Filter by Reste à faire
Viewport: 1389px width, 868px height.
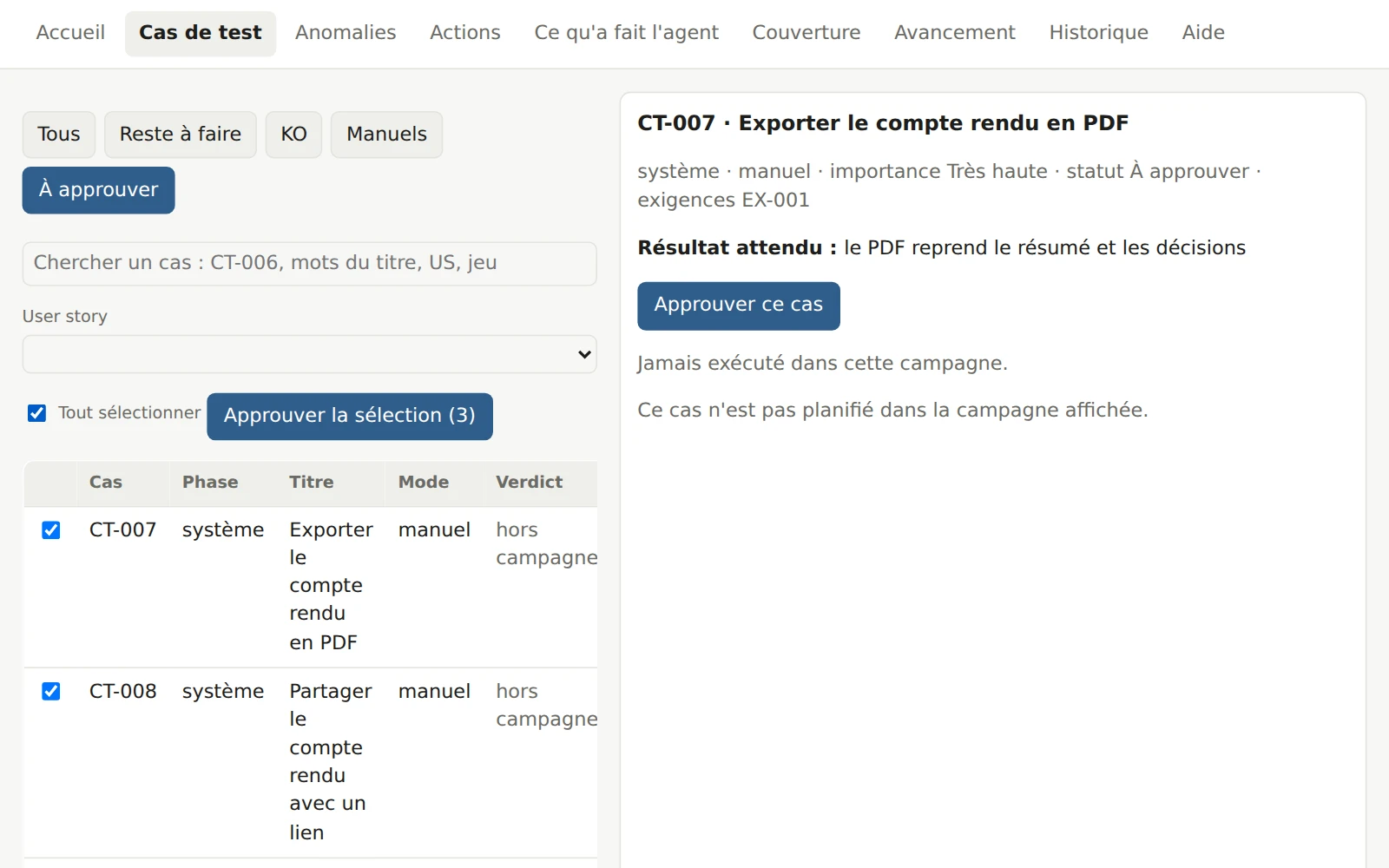tap(181, 135)
